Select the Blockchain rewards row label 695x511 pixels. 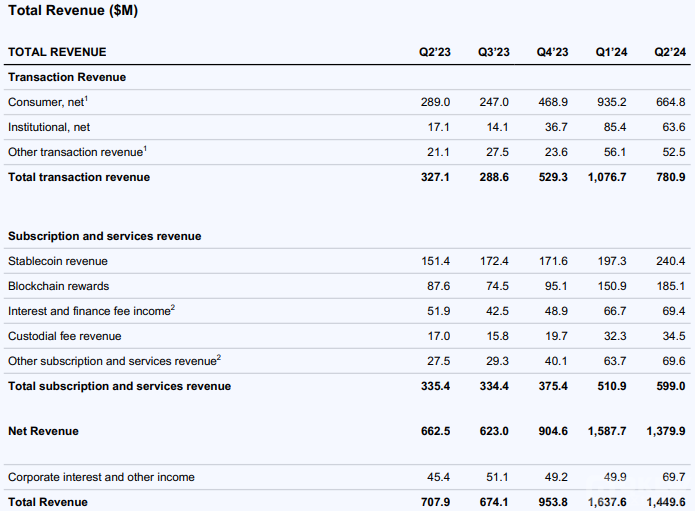point(57,286)
